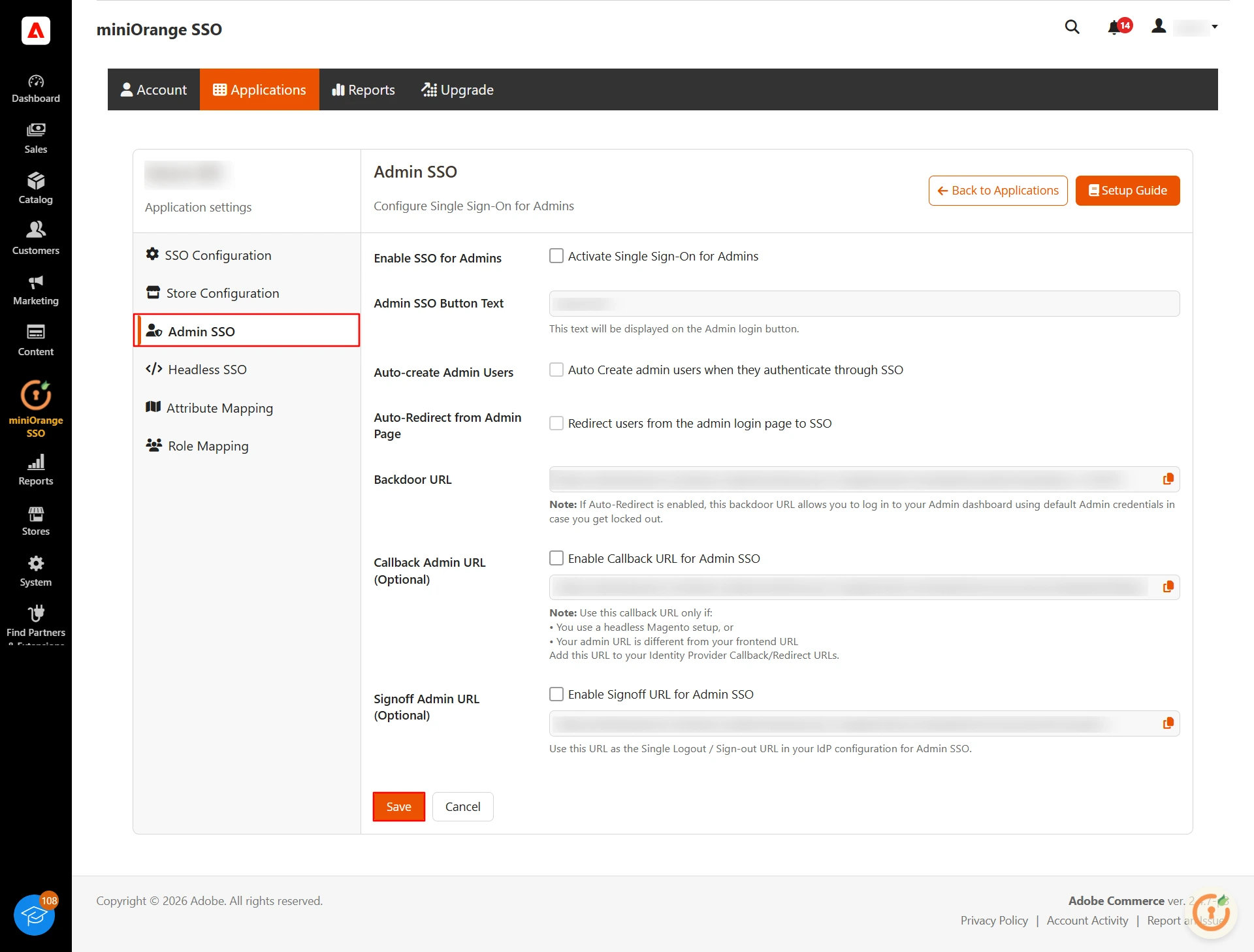Image resolution: width=1254 pixels, height=952 pixels.
Task: Toggle Redirect users from admin login page
Action: point(556,423)
